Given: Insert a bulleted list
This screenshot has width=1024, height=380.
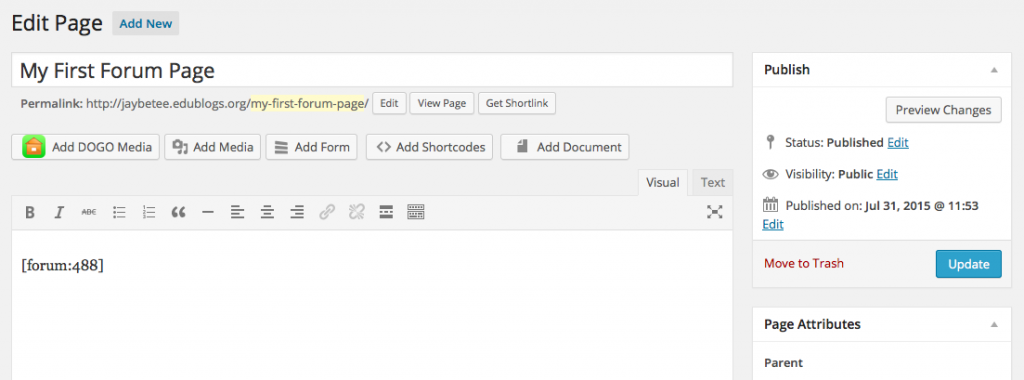Looking at the screenshot, I should pyautogui.click(x=119, y=212).
